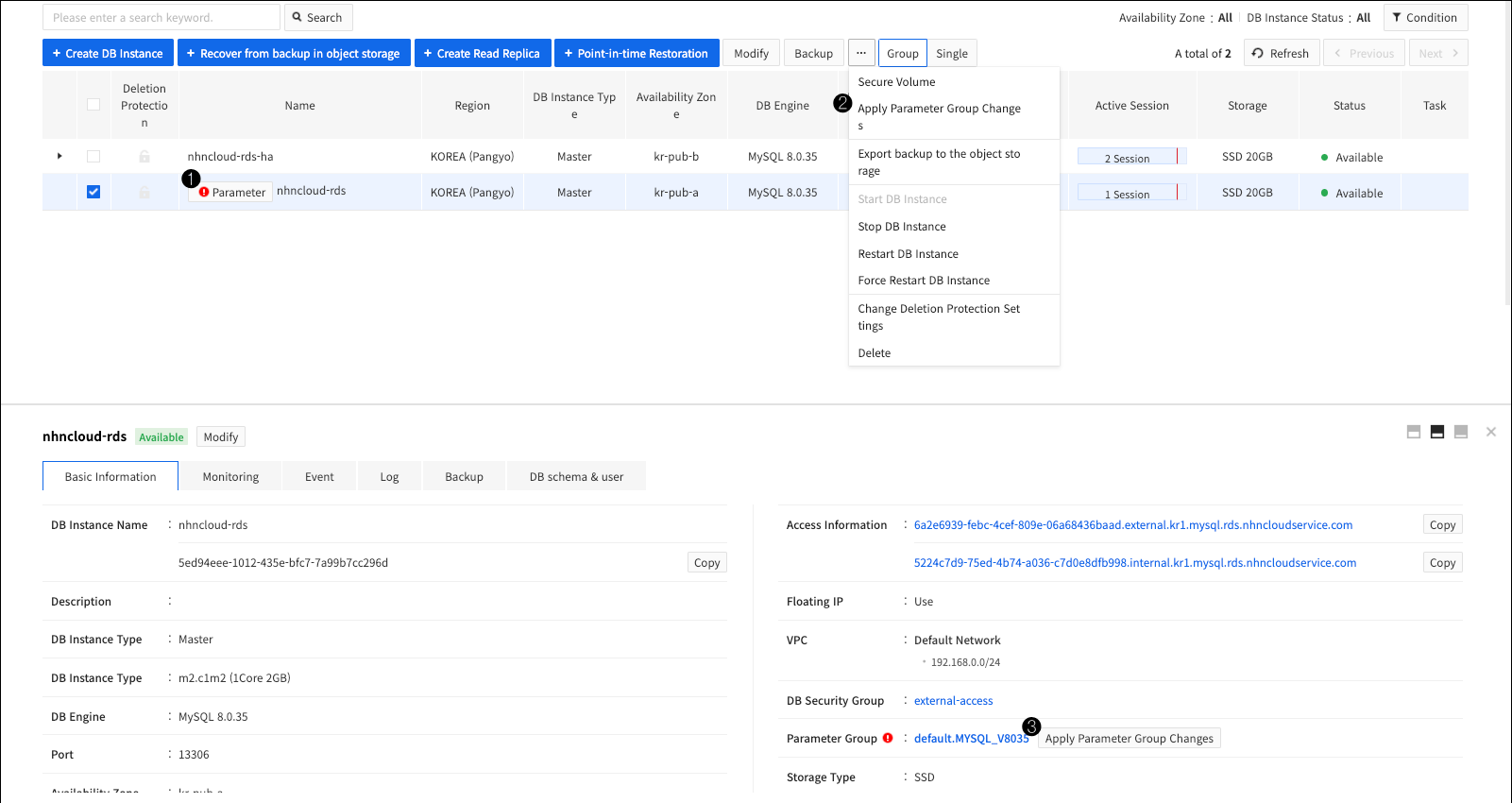Select Stop DB Instance menu item

tap(954, 227)
